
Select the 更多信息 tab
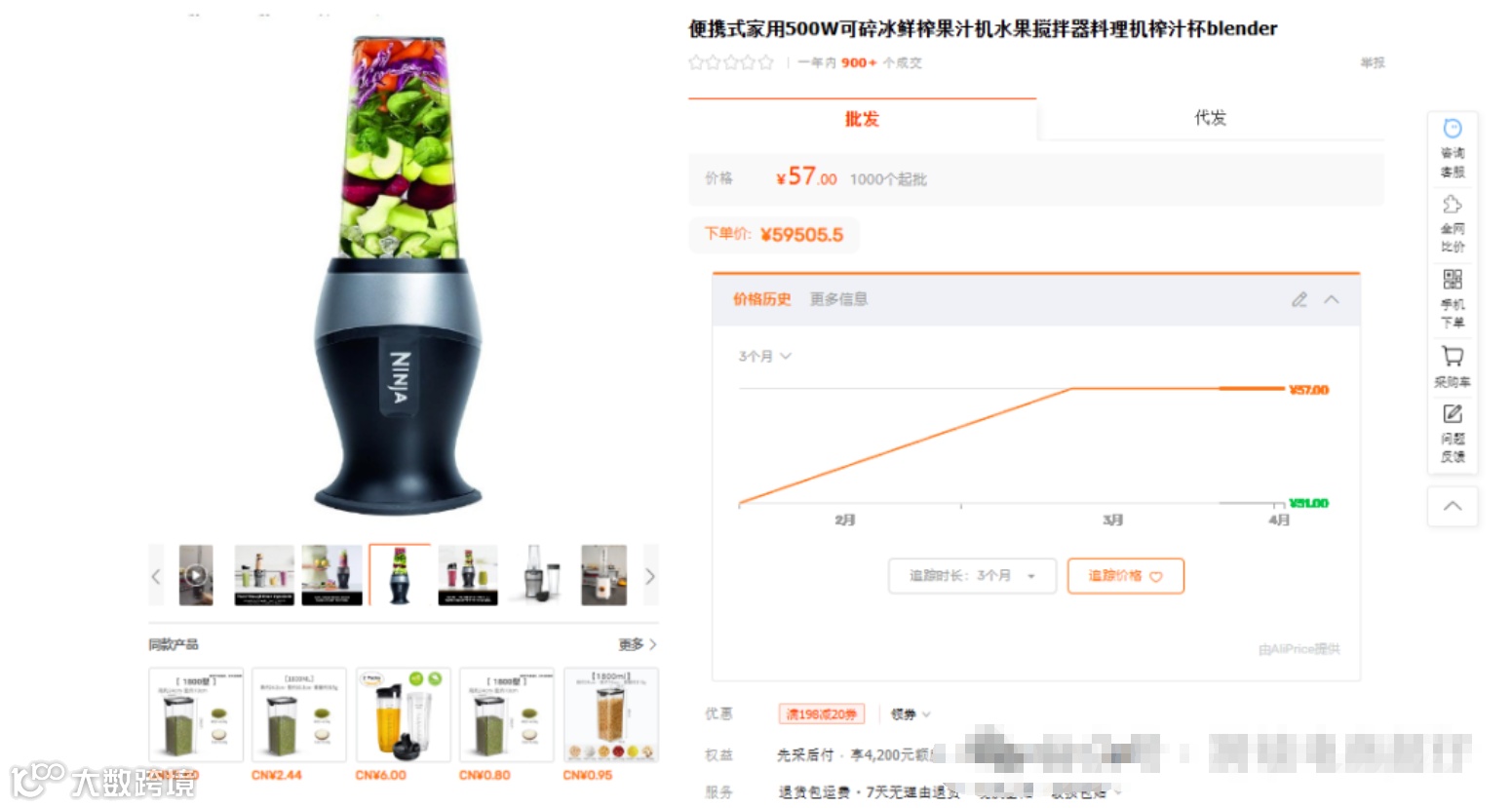pos(838,299)
